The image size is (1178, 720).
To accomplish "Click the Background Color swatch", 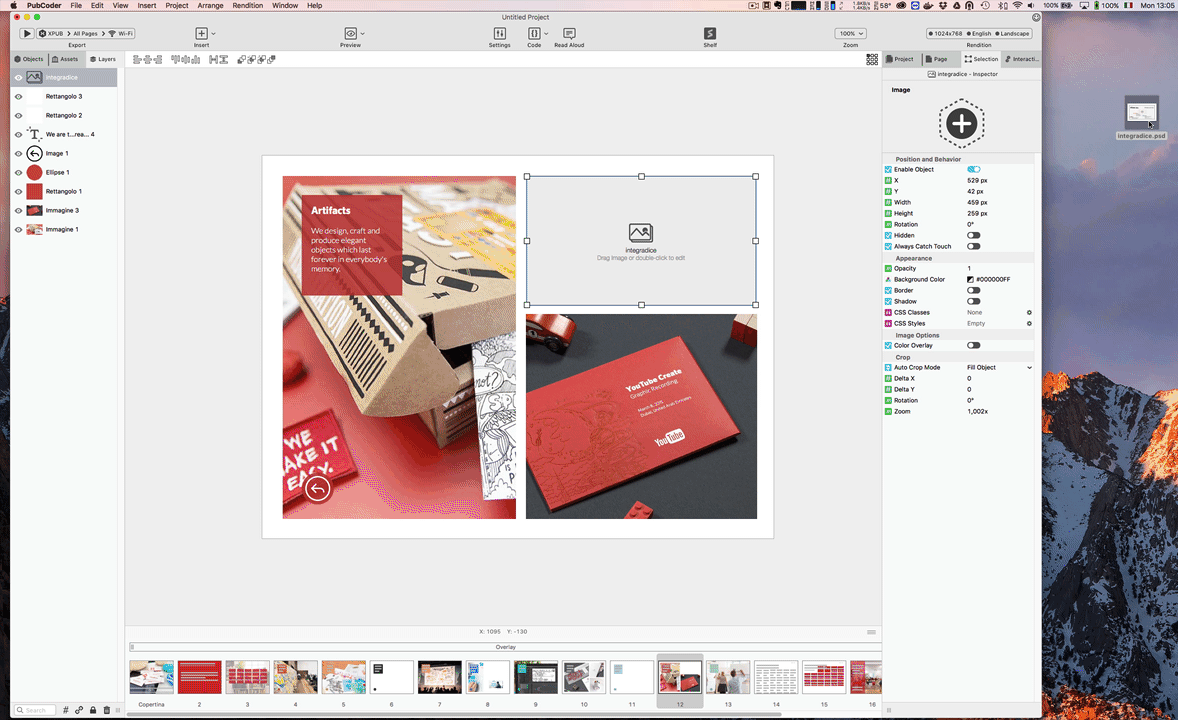I will coord(970,279).
